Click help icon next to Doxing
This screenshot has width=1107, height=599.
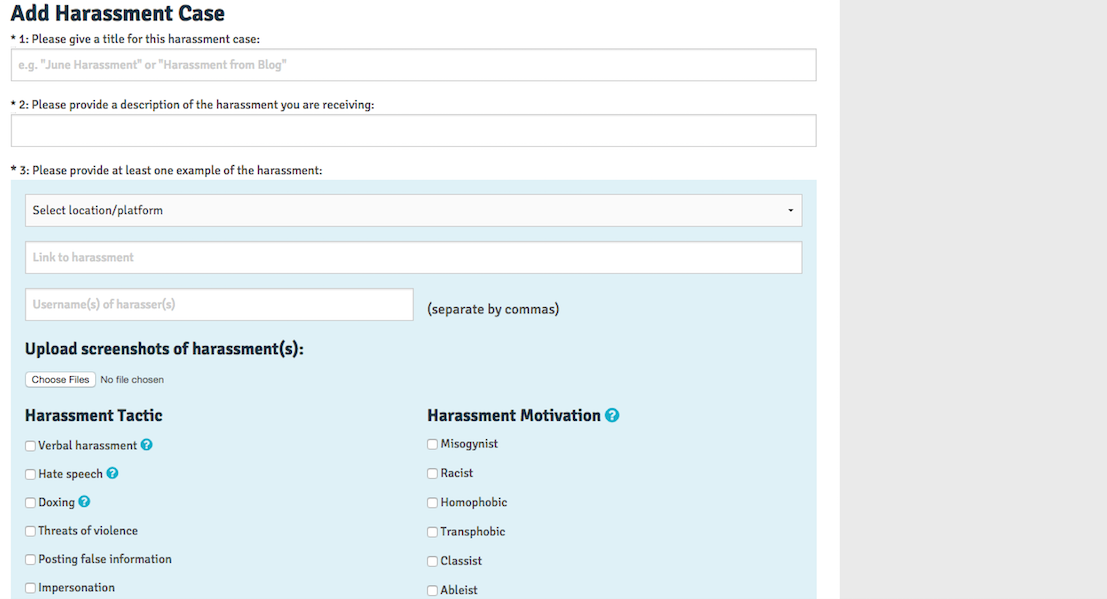[x=84, y=502]
